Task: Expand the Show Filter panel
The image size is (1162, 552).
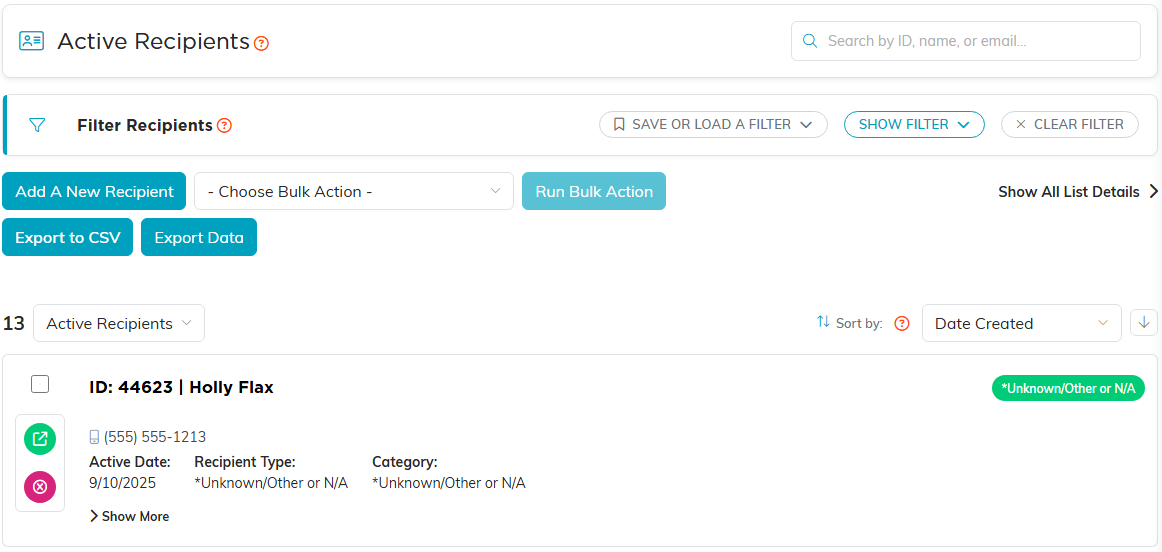Action: (914, 124)
